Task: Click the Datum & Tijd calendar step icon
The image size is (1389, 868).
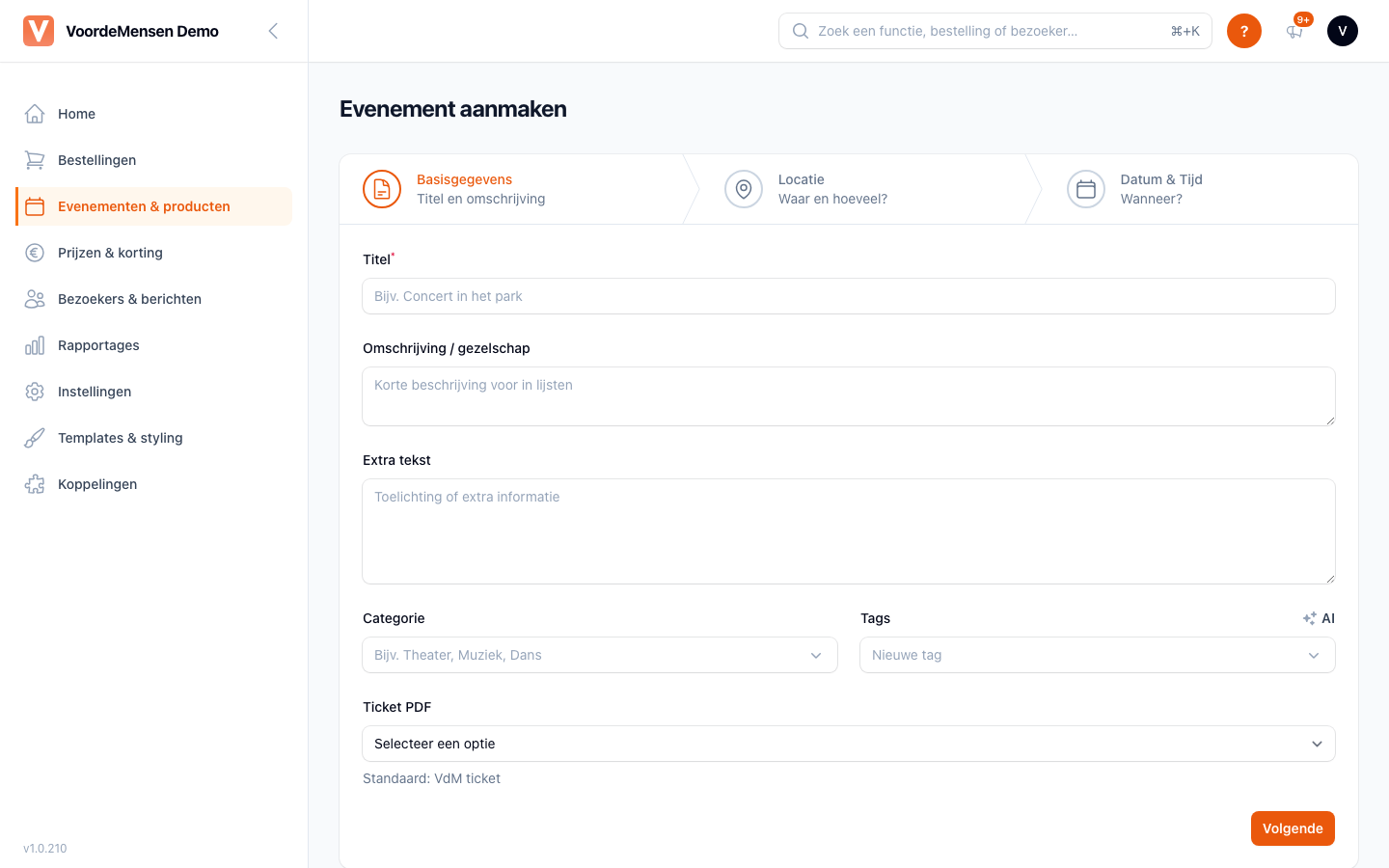Action: click(1086, 189)
